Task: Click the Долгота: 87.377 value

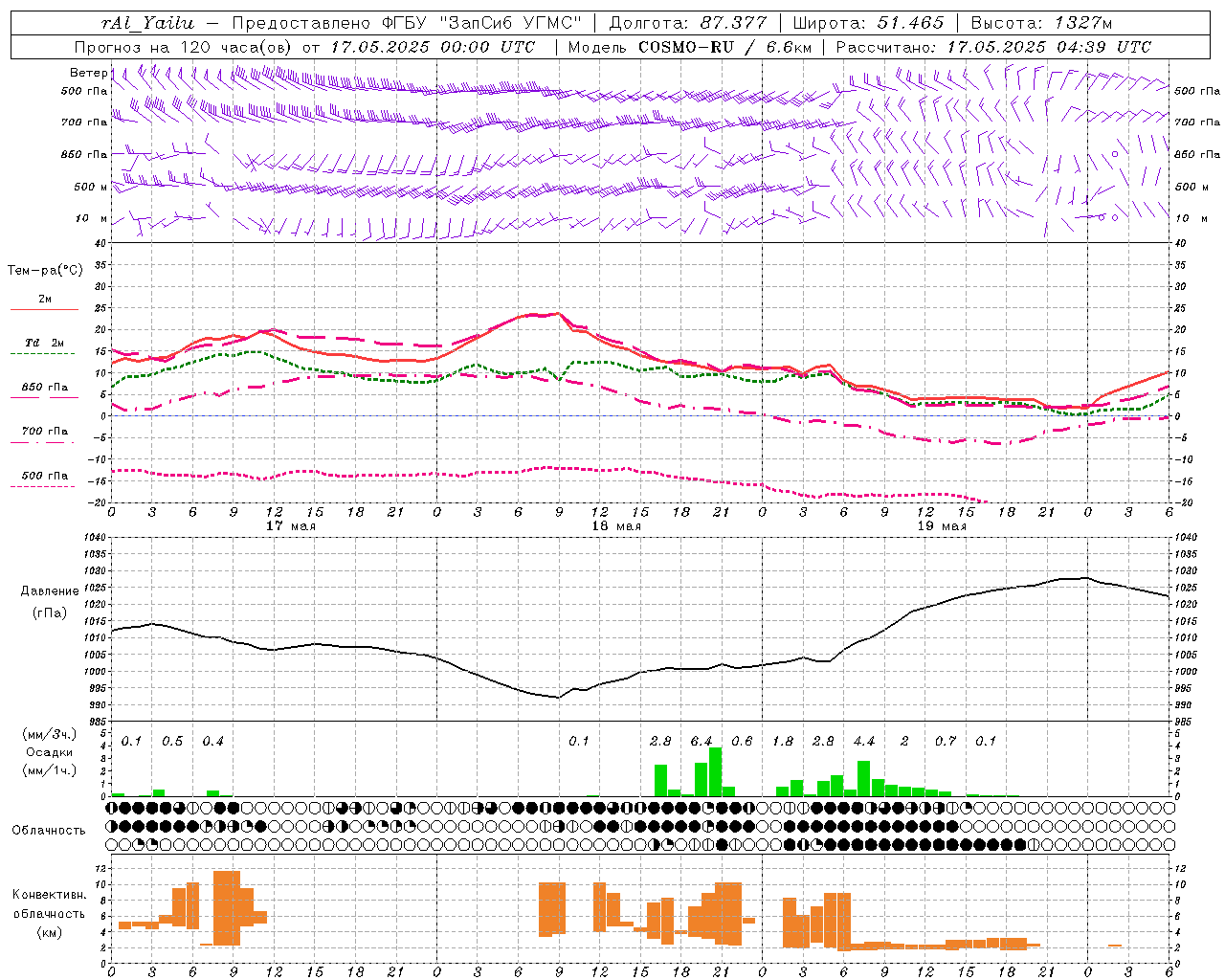Action: click(x=687, y=24)
